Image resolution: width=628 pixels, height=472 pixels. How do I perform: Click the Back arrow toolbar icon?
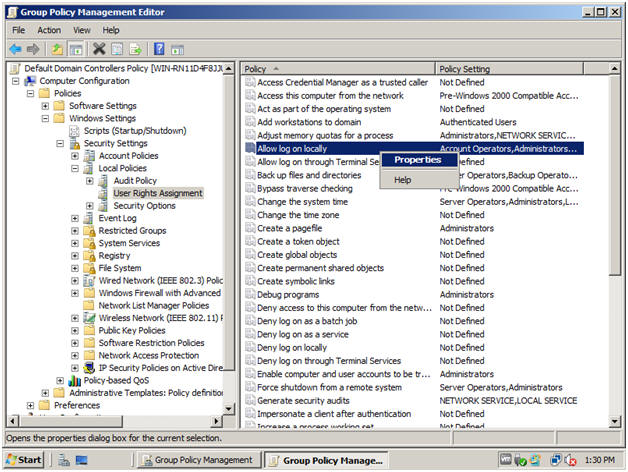tap(15, 49)
